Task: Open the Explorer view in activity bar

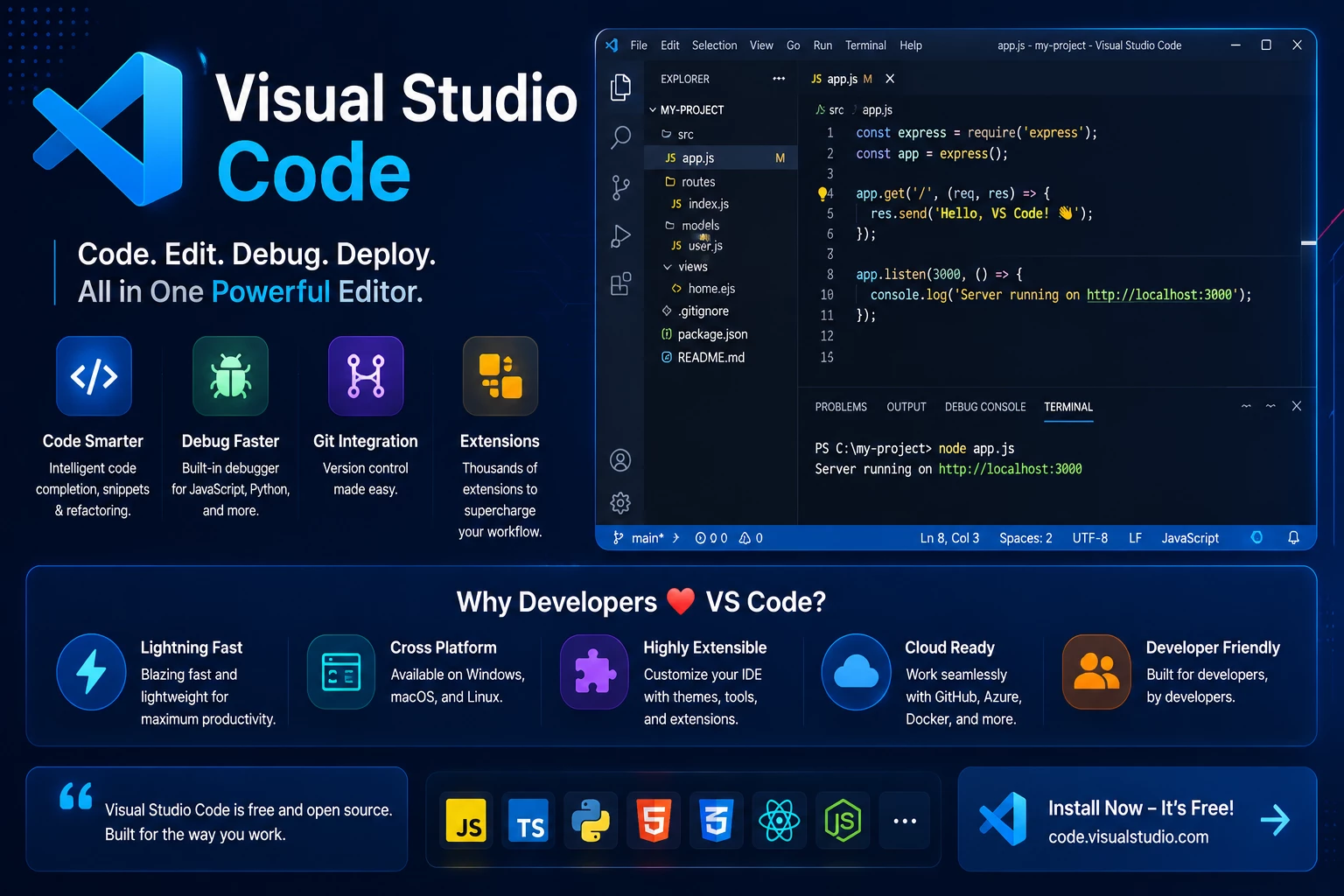Action: click(620, 87)
